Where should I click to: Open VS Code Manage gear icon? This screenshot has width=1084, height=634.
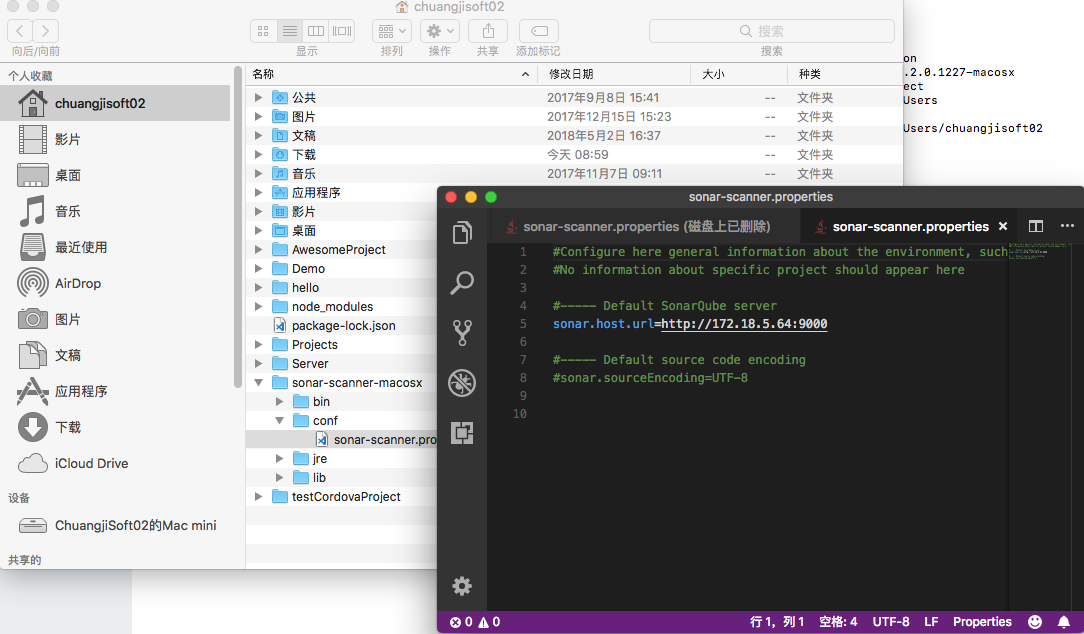(x=462, y=586)
